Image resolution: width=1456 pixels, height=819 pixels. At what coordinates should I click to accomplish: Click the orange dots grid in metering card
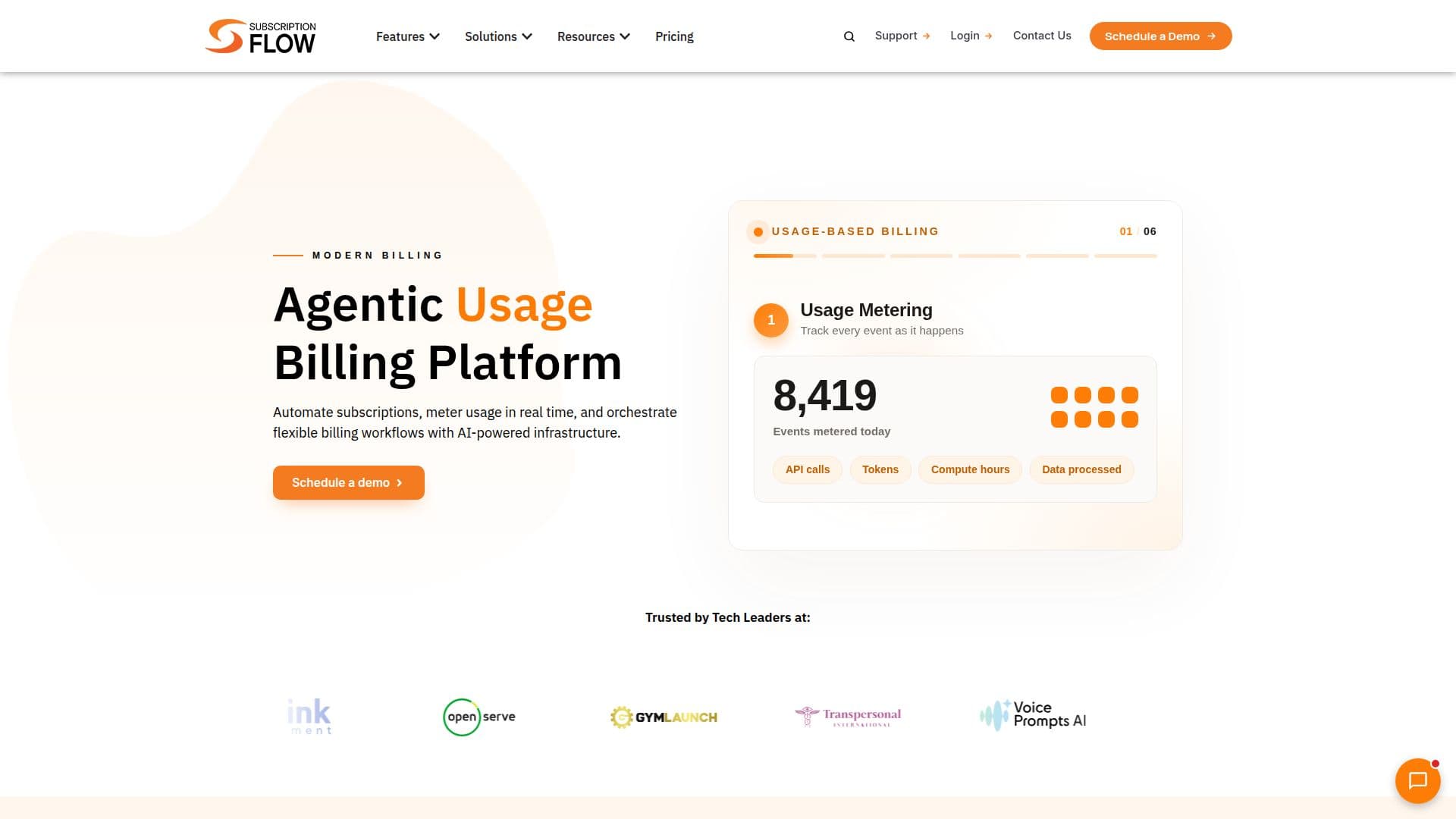1094,407
